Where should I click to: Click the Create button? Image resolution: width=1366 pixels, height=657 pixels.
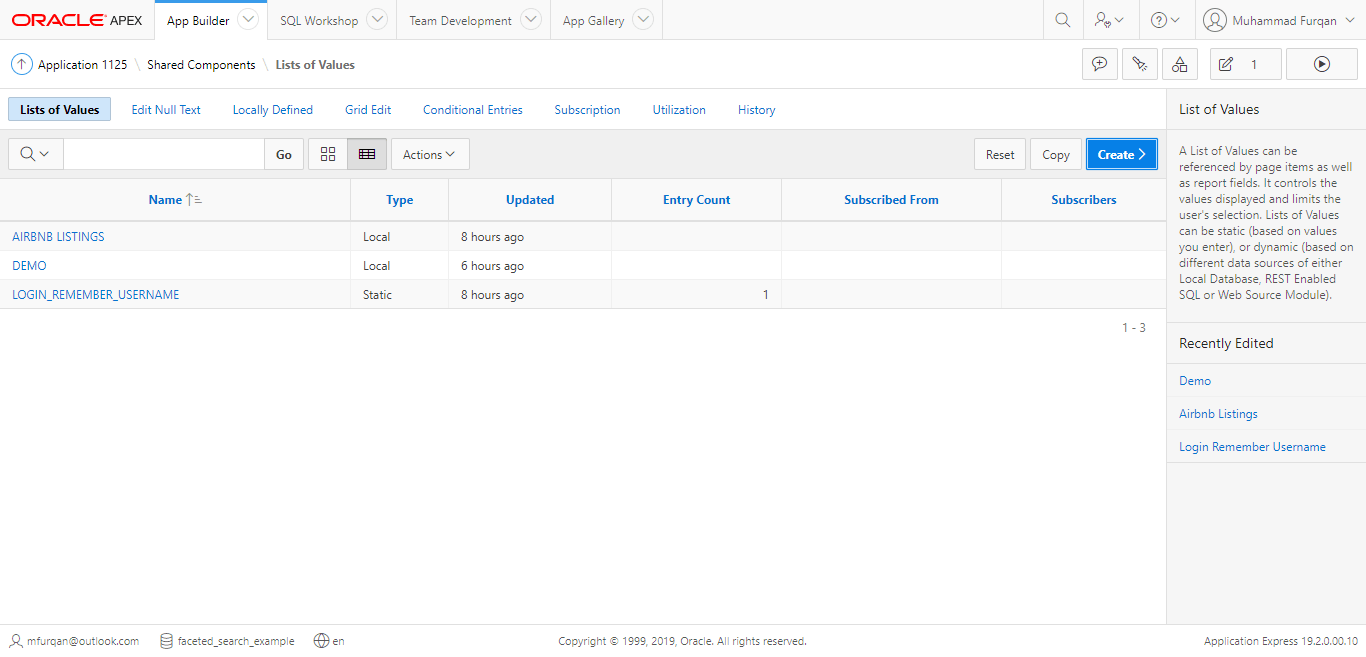pyautogui.click(x=1121, y=154)
